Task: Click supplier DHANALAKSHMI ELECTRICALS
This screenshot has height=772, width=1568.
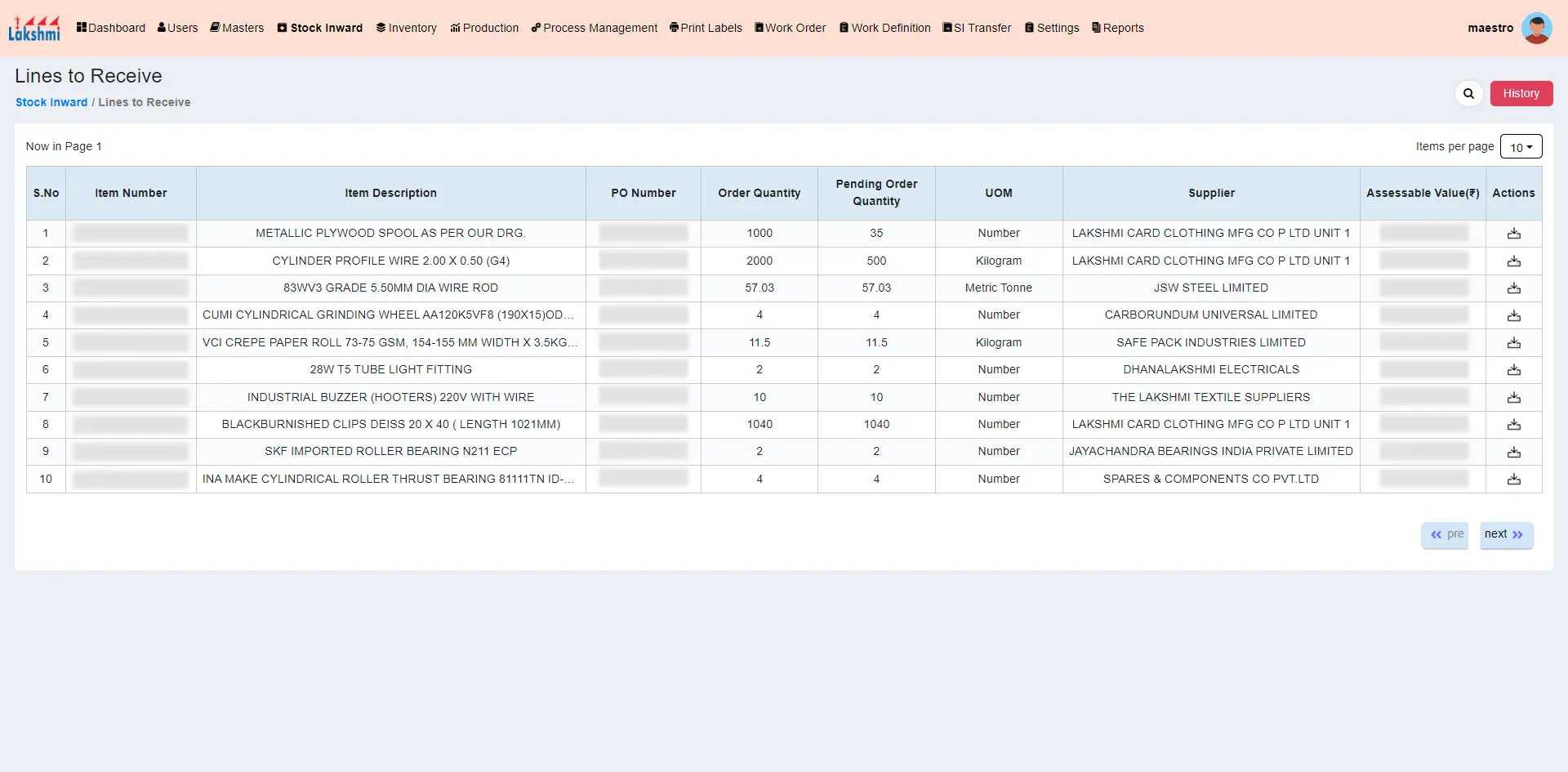Action: coord(1211,370)
